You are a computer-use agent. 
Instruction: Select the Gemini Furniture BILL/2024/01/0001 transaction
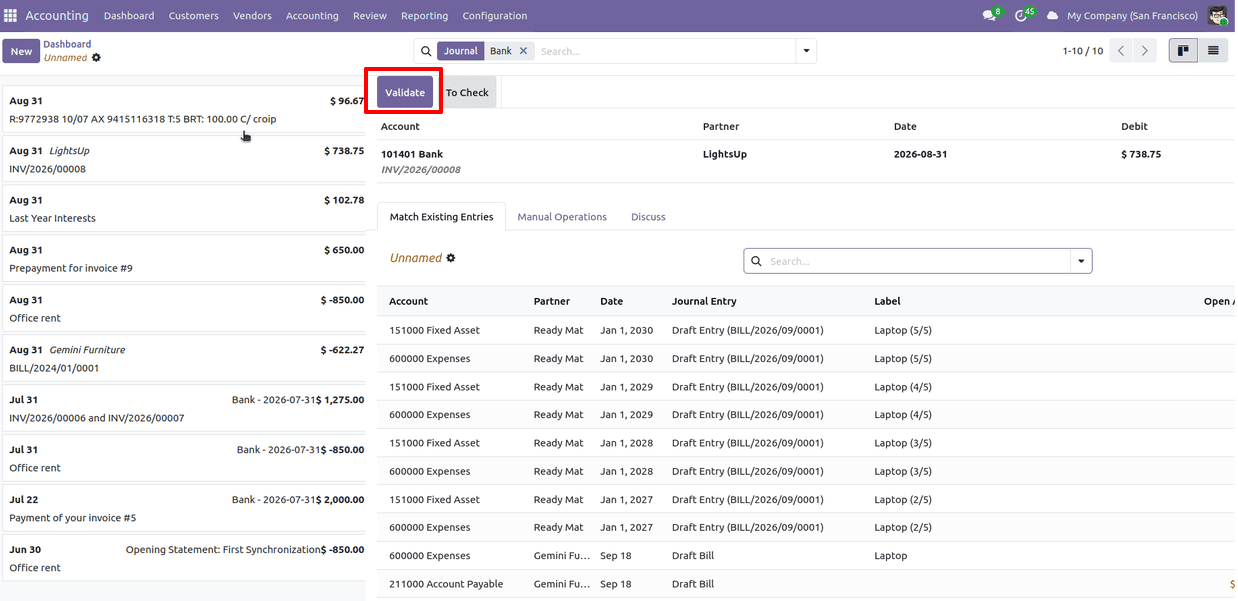[186, 359]
